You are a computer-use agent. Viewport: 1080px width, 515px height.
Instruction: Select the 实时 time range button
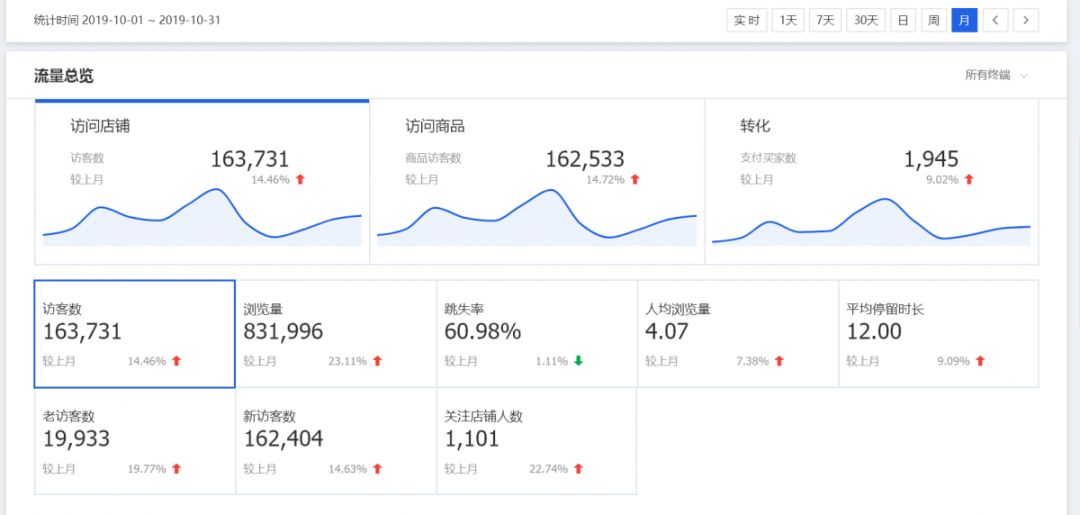pyautogui.click(x=747, y=20)
